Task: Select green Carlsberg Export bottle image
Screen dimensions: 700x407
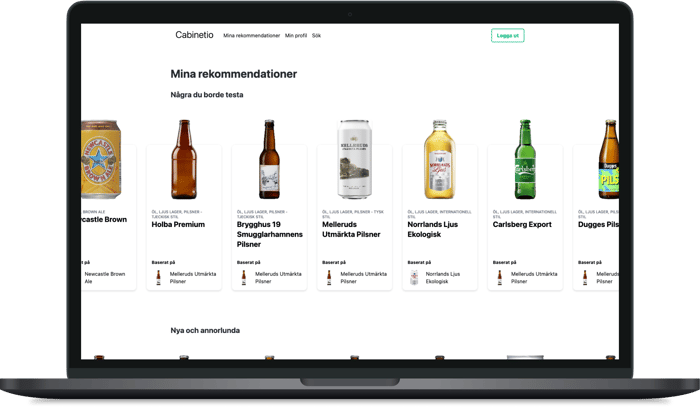Action: click(525, 159)
